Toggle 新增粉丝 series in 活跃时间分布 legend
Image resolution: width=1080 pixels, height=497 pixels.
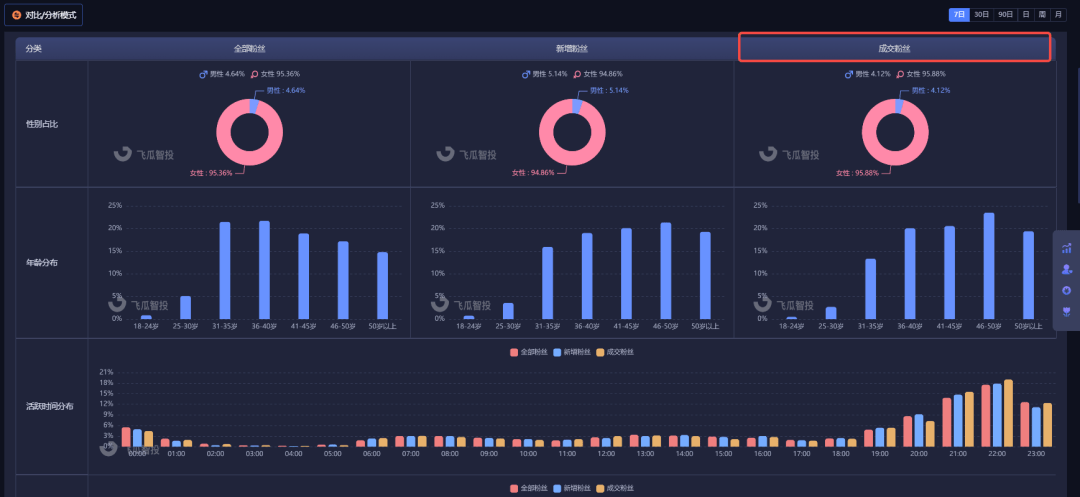click(x=572, y=352)
